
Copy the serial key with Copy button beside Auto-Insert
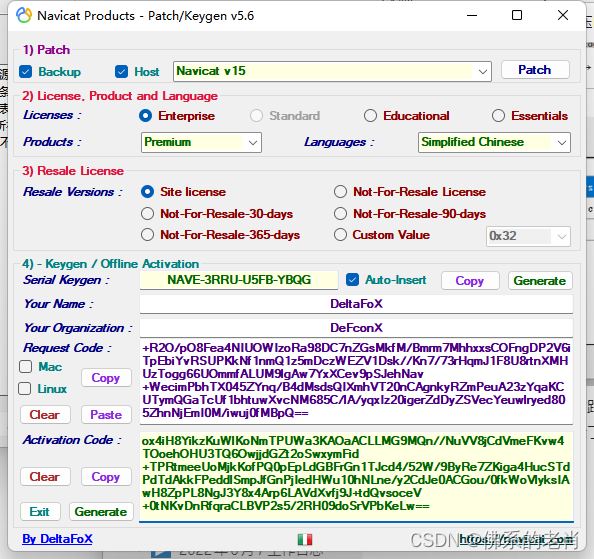pyautogui.click(x=470, y=281)
